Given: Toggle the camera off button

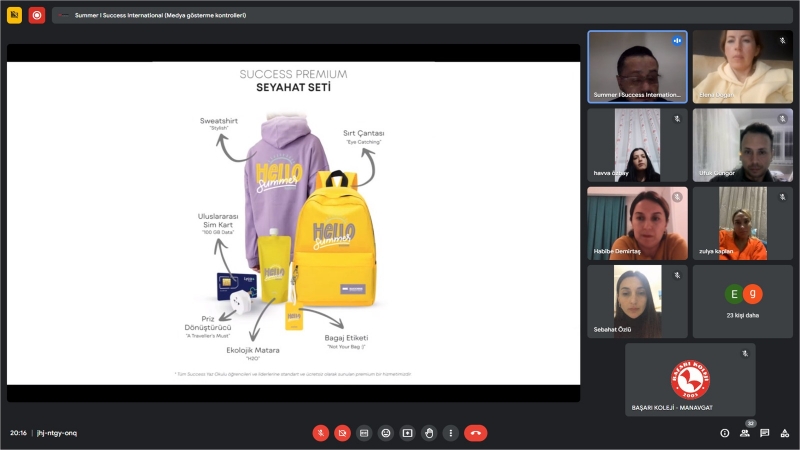Looking at the screenshot, I should [x=342, y=433].
